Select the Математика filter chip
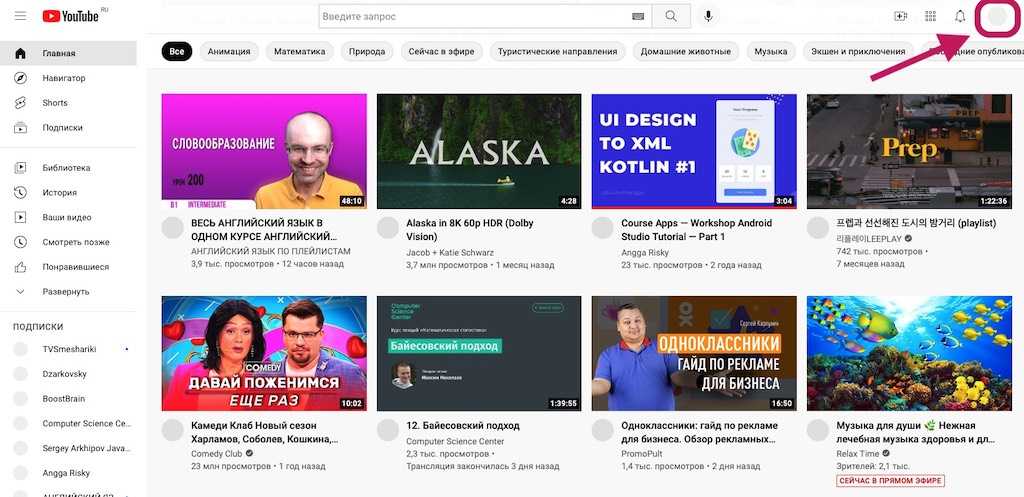 tap(299, 52)
